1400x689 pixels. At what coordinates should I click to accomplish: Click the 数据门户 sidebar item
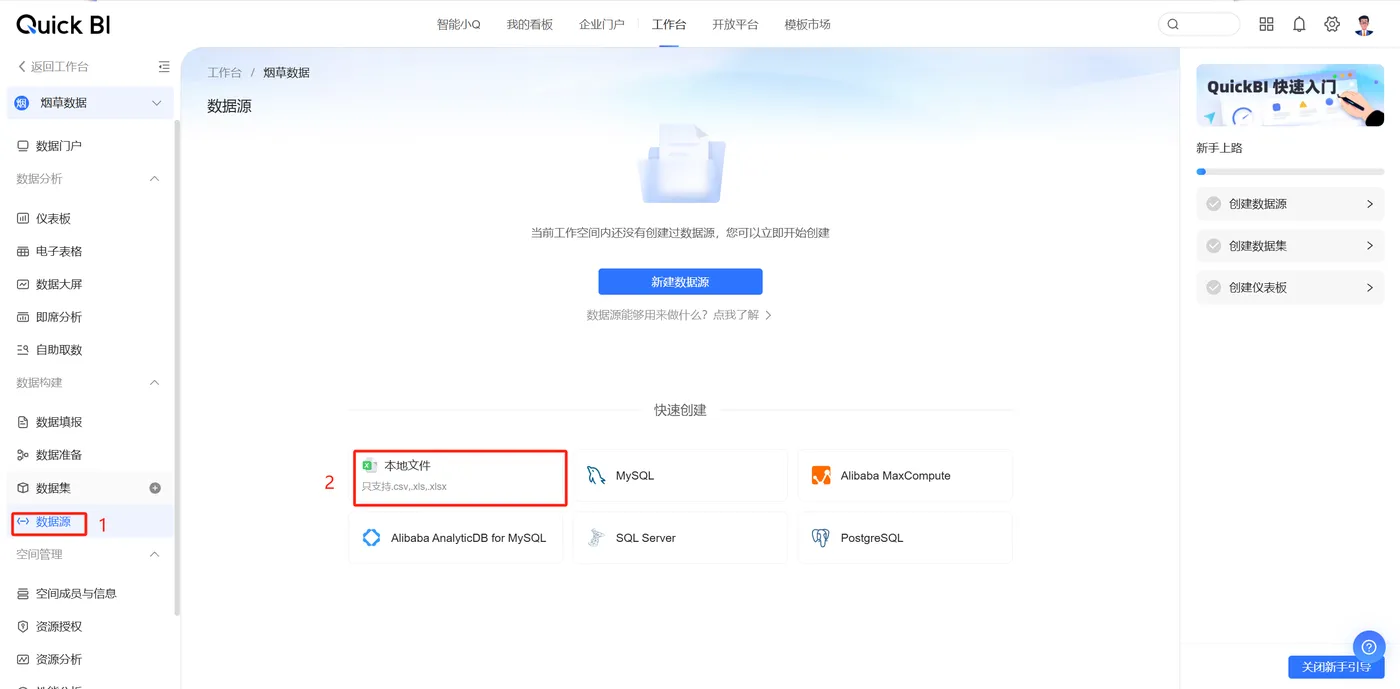pos(59,146)
